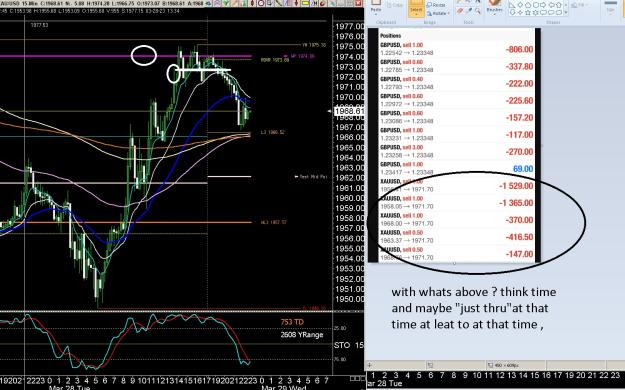This screenshot has height=390, width=625.
Task: Open the Rotate dropdown in Paint
Action: coord(438,13)
